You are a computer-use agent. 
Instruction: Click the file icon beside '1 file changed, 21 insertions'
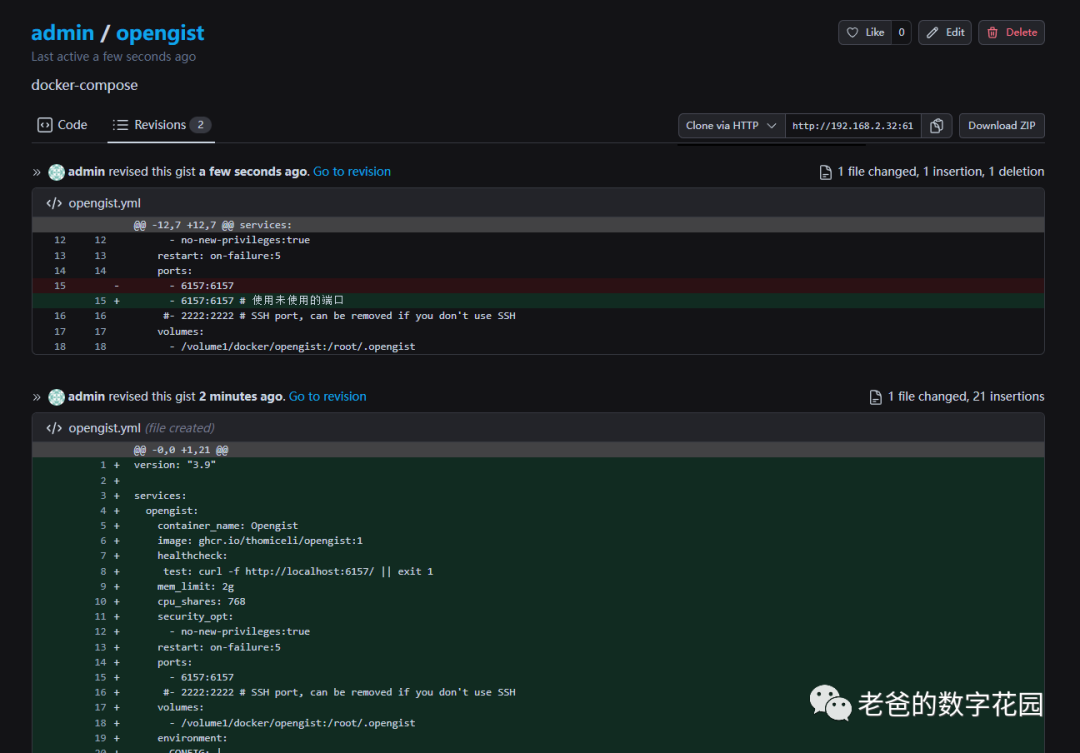pyautogui.click(x=875, y=398)
